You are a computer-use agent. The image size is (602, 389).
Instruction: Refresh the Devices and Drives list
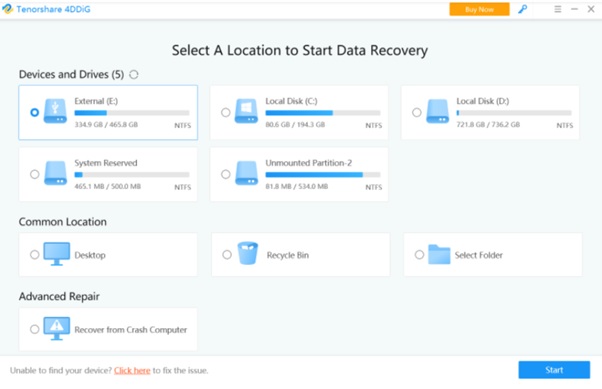[x=134, y=74]
